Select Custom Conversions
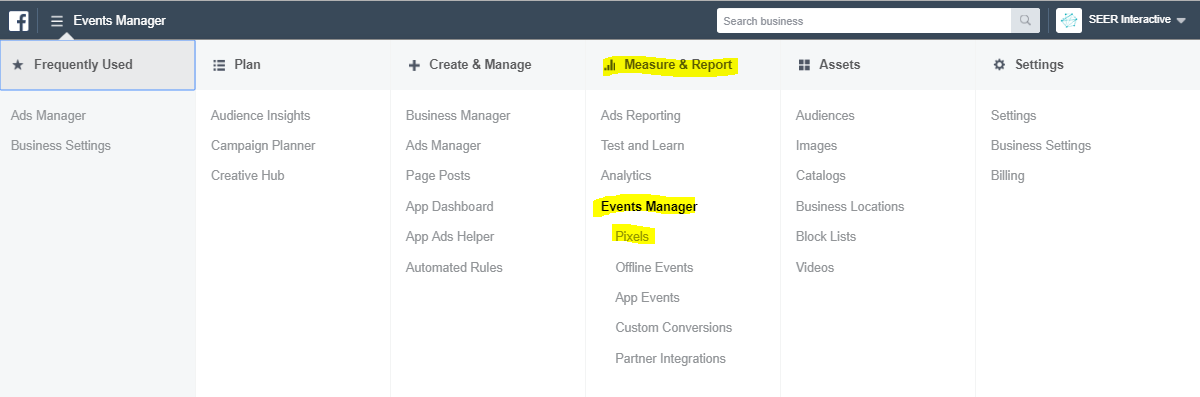This screenshot has height=397, width=1200. (674, 327)
